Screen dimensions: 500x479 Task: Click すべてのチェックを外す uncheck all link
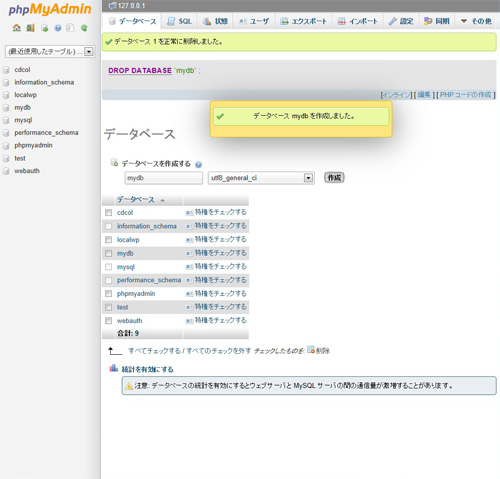click(x=218, y=351)
